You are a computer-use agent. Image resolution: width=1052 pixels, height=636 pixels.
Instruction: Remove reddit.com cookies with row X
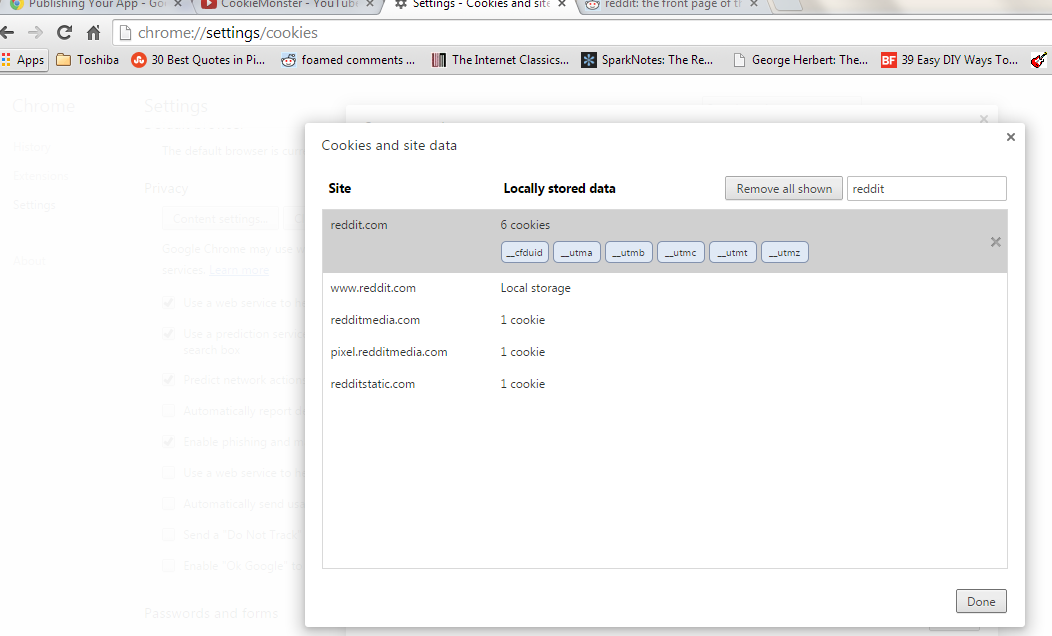pos(996,242)
